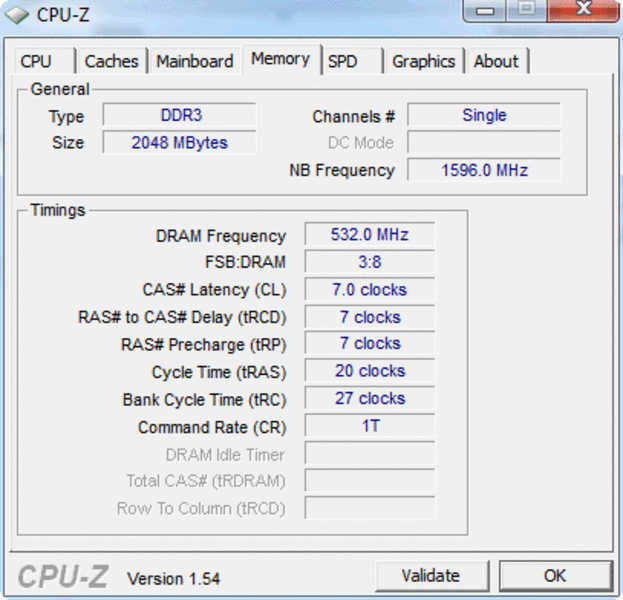The width and height of the screenshot is (623, 600).
Task: Click the FSB:DRAM label
Action: pyautogui.click(x=245, y=262)
